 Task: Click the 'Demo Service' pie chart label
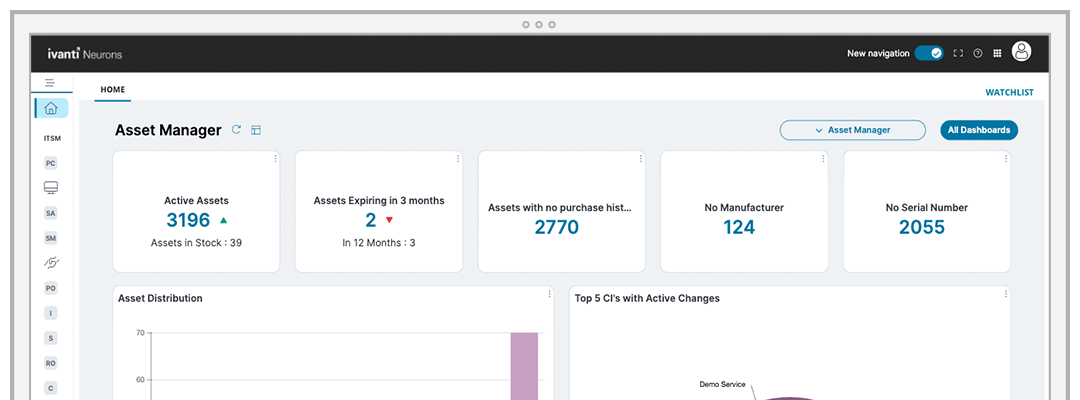pyautogui.click(x=722, y=384)
